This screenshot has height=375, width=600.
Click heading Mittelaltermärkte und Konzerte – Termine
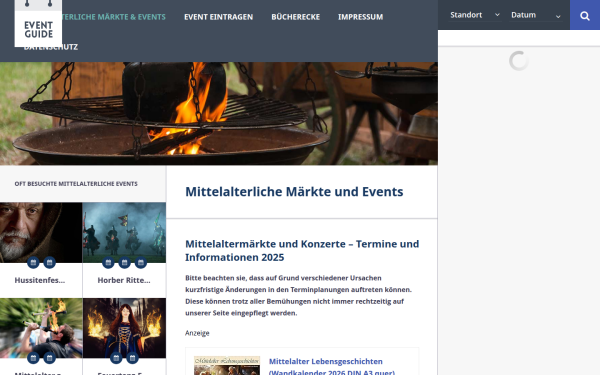click(302, 250)
